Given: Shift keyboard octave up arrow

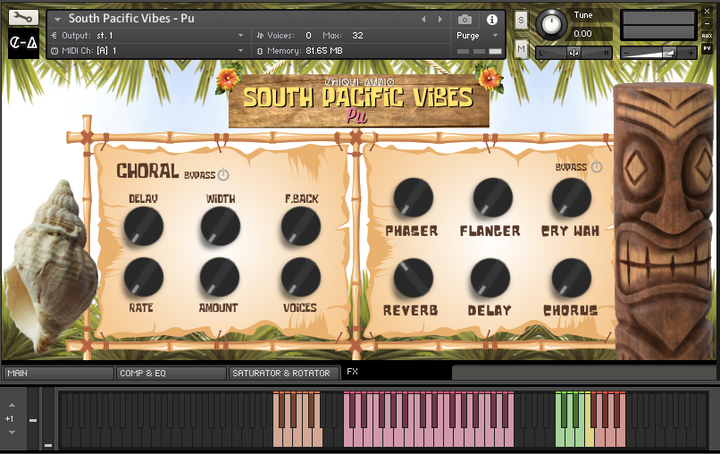Looking at the screenshot, I should [12, 405].
